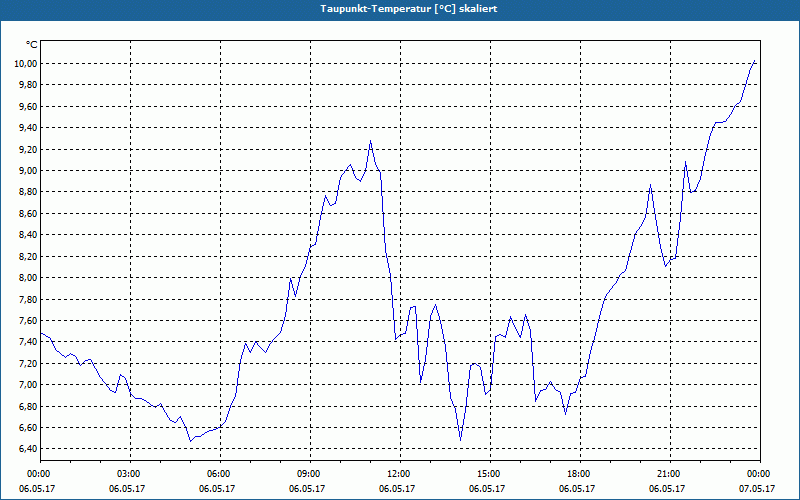Select the 03:00 time label
Viewport: 800px width, 500px height.
point(130,474)
